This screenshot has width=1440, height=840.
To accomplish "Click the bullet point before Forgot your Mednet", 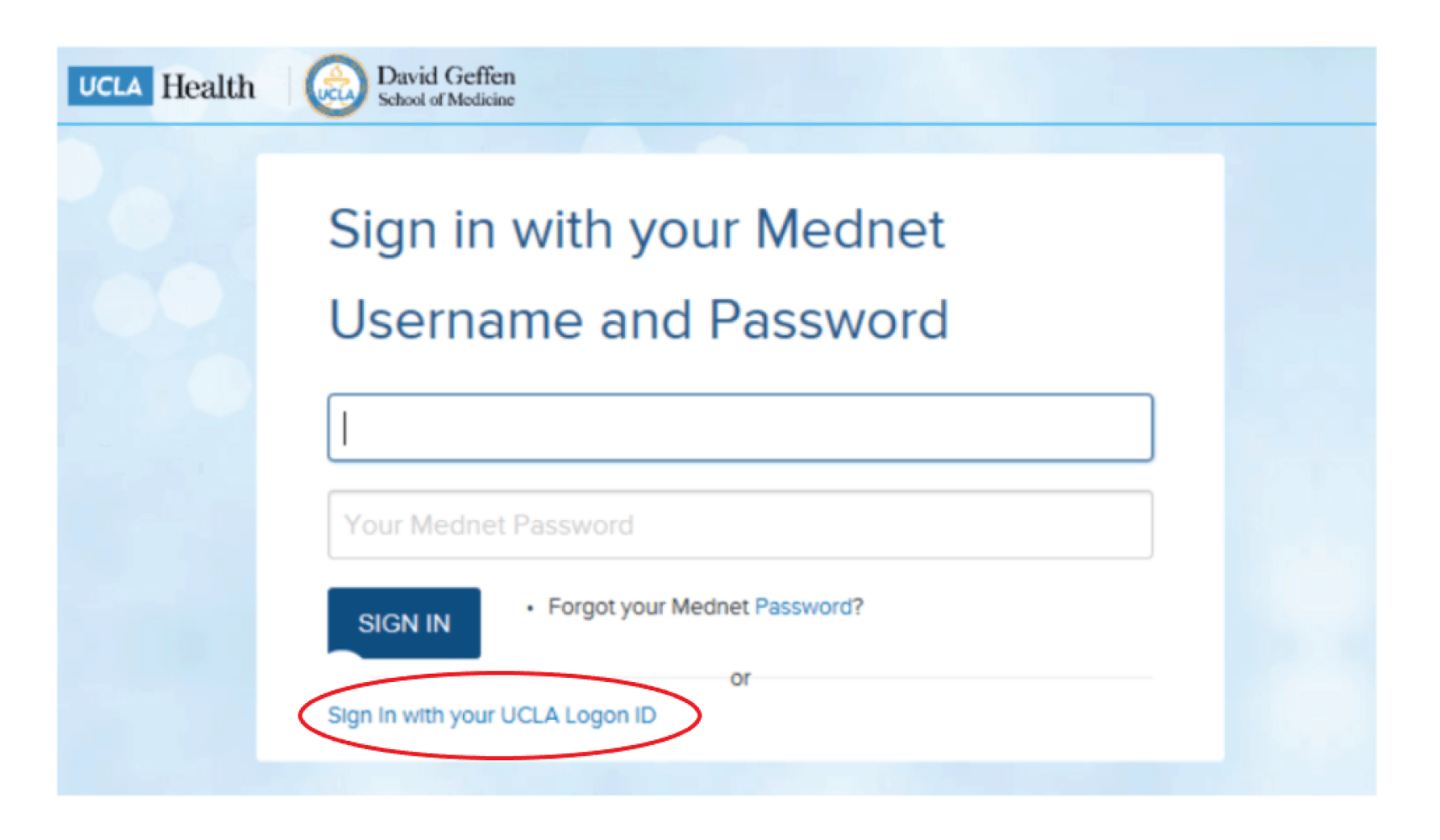I will point(529,608).
